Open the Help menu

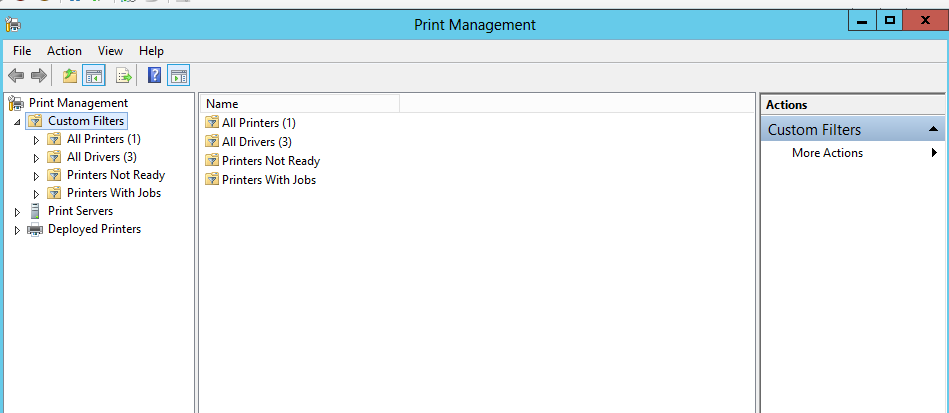(151, 51)
